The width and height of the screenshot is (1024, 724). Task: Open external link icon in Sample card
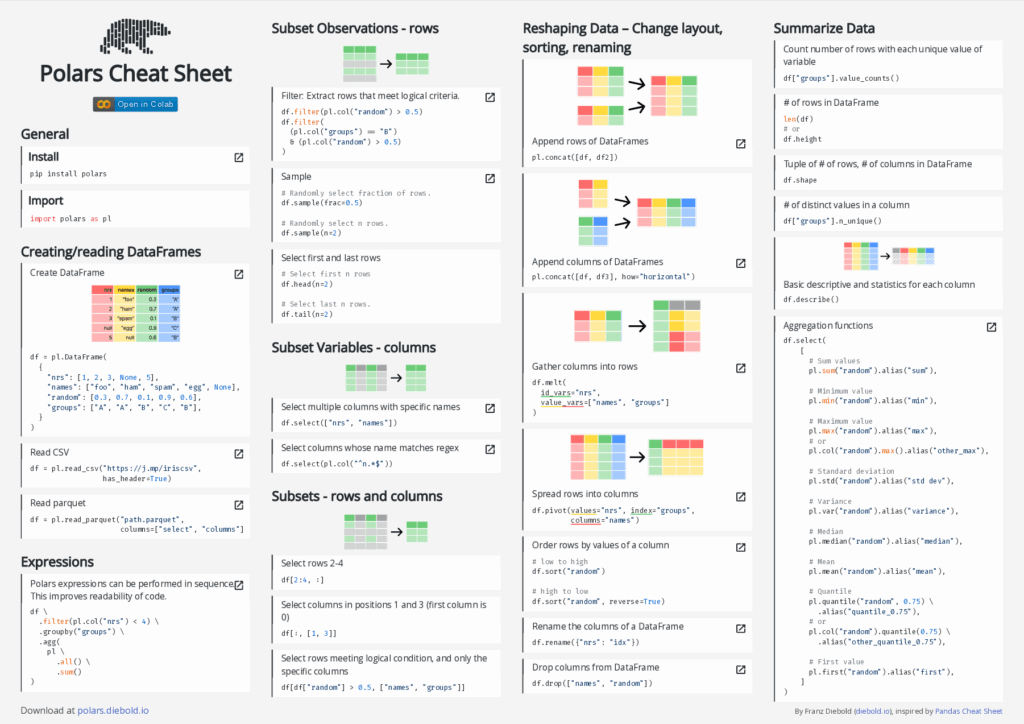(490, 178)
